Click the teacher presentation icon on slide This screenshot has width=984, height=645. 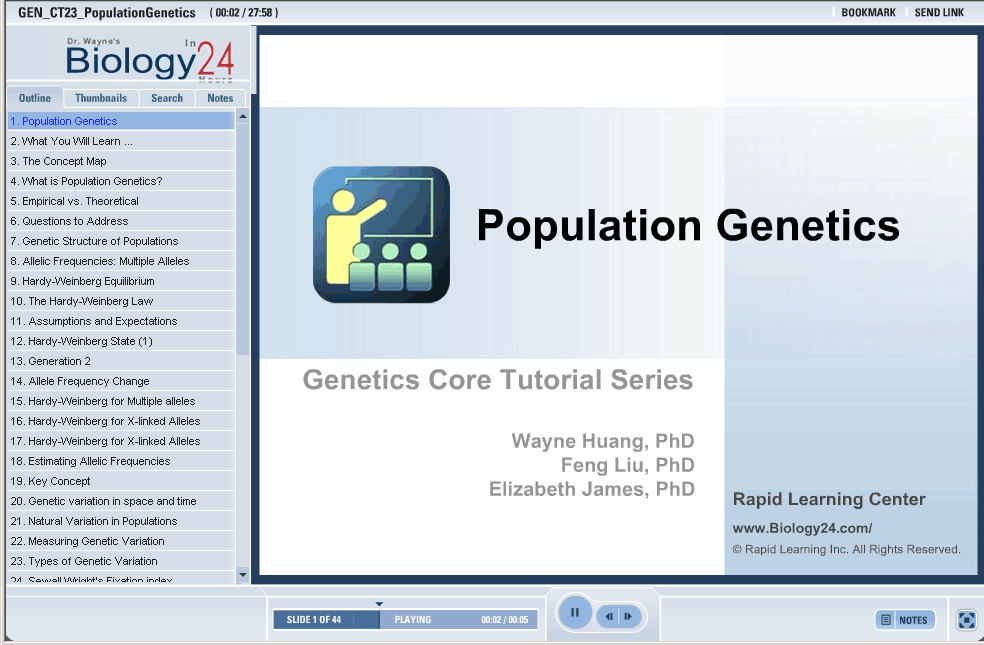coord(381,234)
